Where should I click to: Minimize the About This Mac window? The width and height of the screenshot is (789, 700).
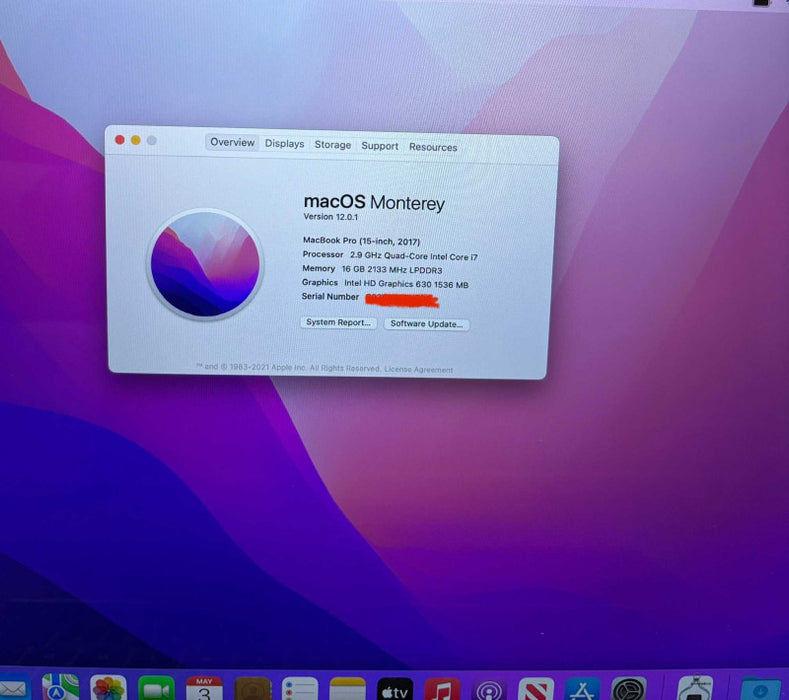click(136, 140)
